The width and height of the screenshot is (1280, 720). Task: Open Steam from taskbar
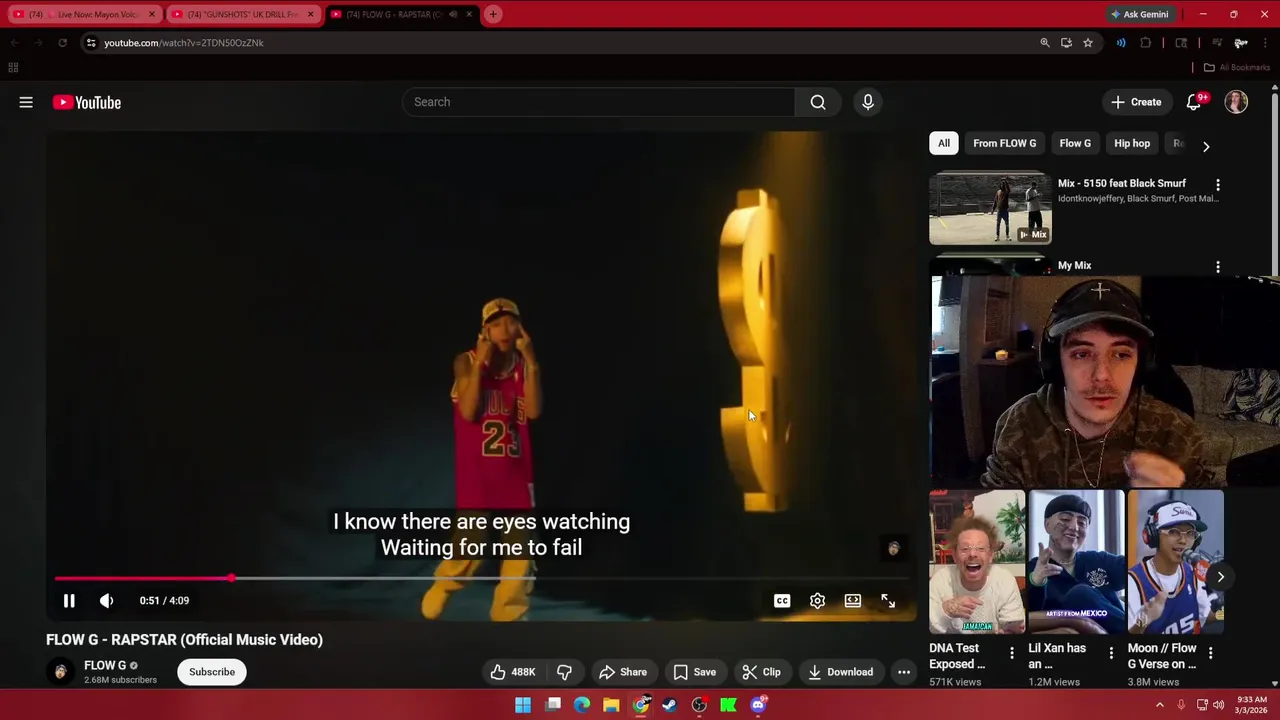click(670, 705)
